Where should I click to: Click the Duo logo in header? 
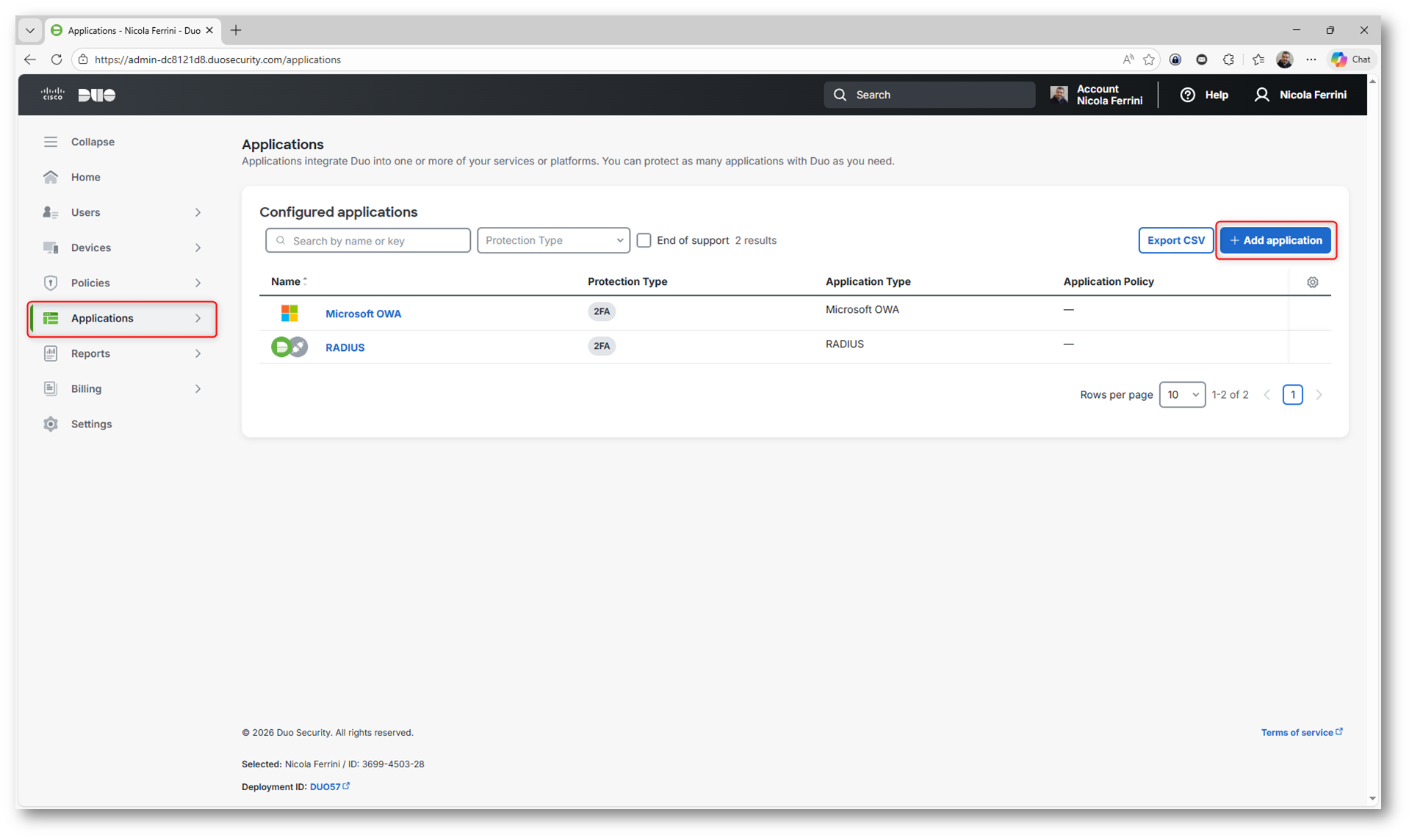(x=96, y=95)
